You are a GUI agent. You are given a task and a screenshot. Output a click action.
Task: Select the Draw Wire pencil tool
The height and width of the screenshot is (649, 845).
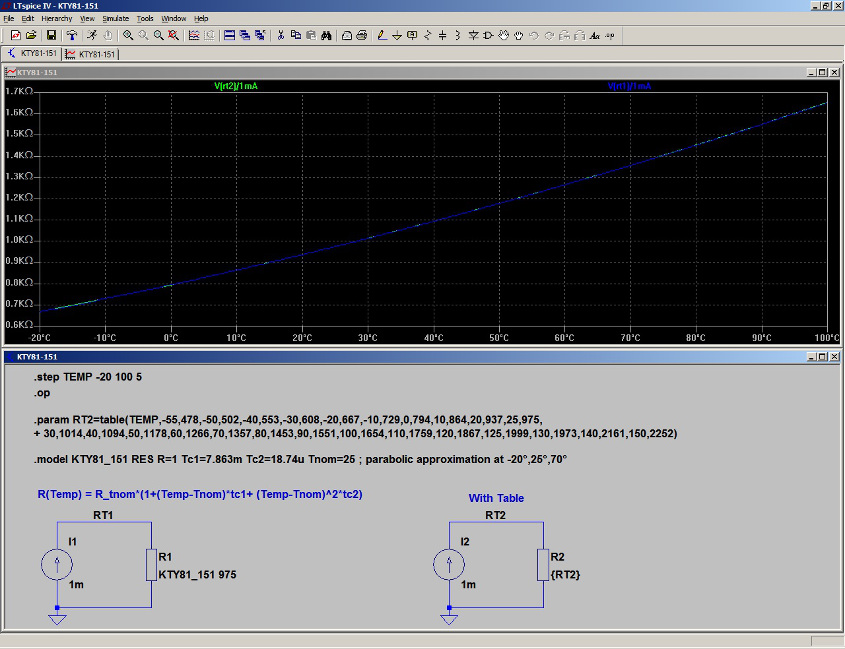tap(381, 35)
